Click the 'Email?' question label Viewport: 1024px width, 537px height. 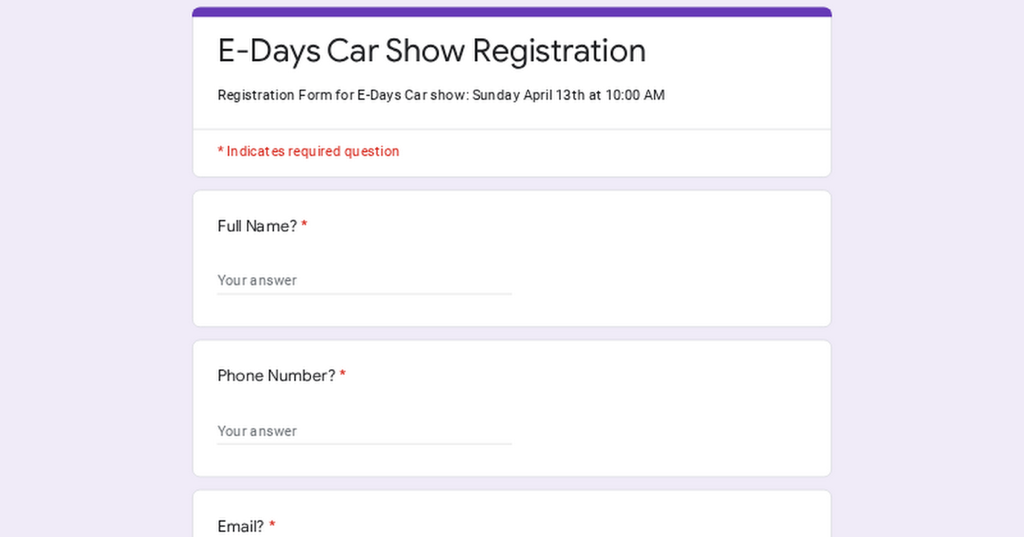(x=241, y=526)
